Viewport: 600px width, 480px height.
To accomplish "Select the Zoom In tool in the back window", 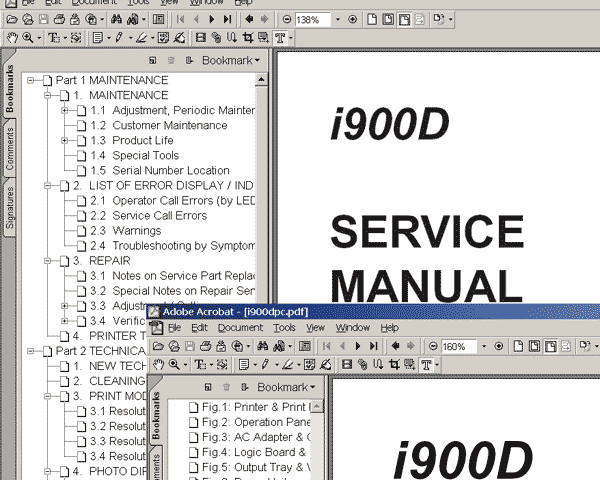I will (x=28, y=38).
